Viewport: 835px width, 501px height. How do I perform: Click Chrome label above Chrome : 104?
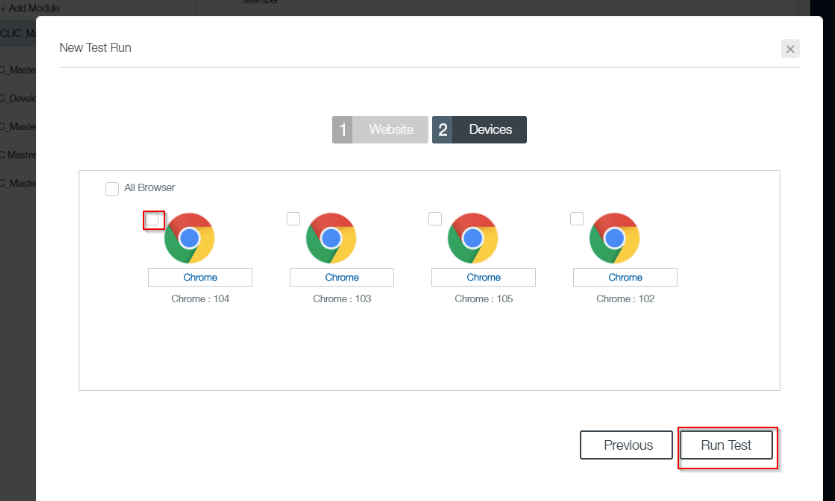pos(200,277)
